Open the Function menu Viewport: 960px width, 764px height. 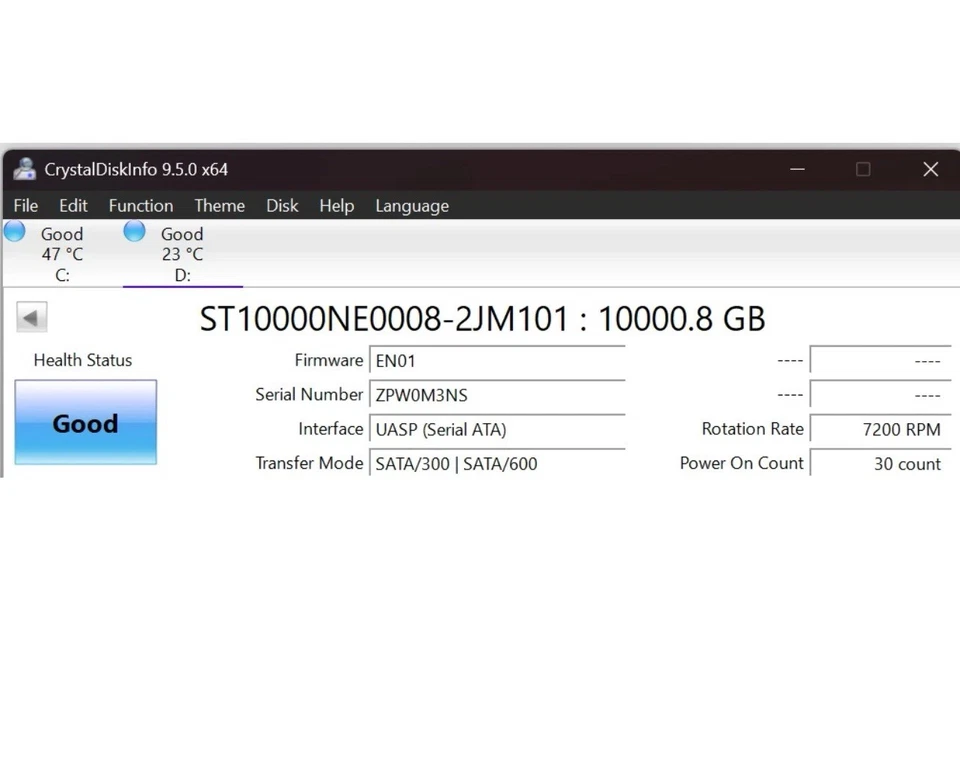point(141,206)
